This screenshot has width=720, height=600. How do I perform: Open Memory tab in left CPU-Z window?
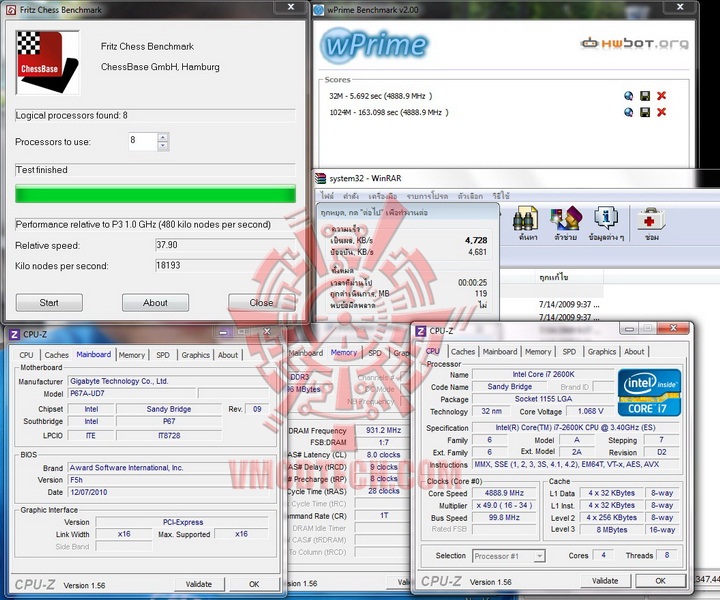131,355
